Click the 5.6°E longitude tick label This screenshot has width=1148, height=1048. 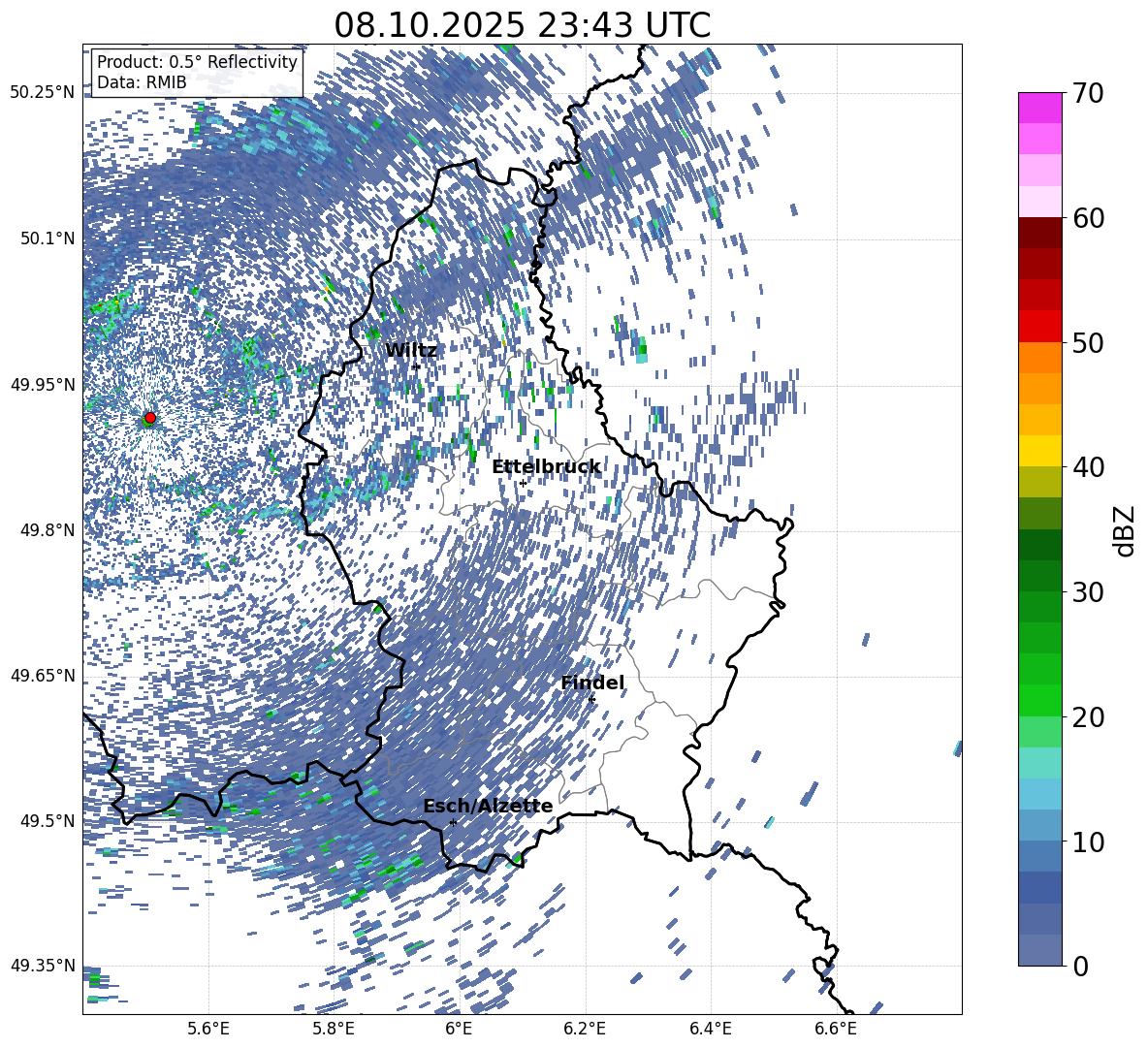pos(208,1029)
